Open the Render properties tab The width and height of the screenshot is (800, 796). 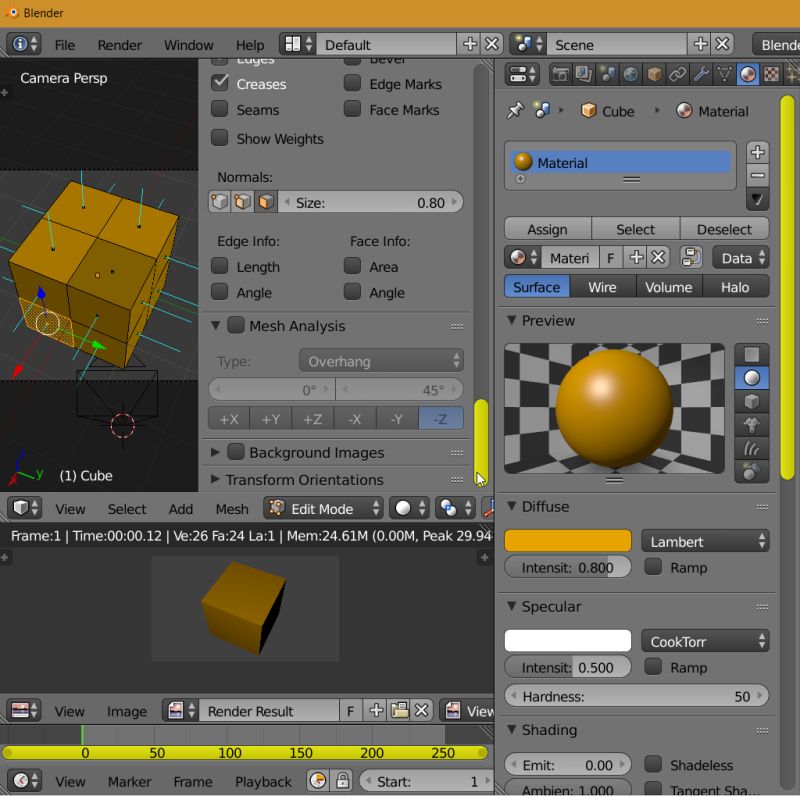pyautogui.click(x=560, y=74)
